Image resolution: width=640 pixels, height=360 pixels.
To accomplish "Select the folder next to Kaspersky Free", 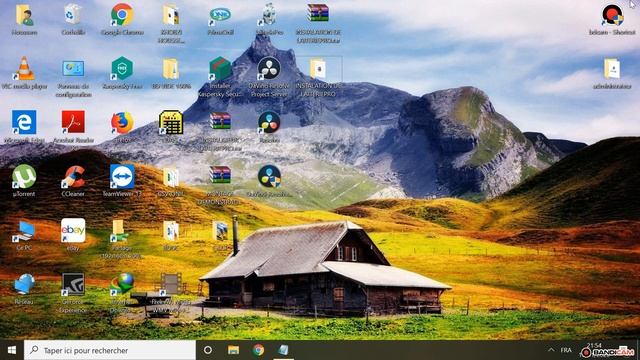I will [171, 73].
